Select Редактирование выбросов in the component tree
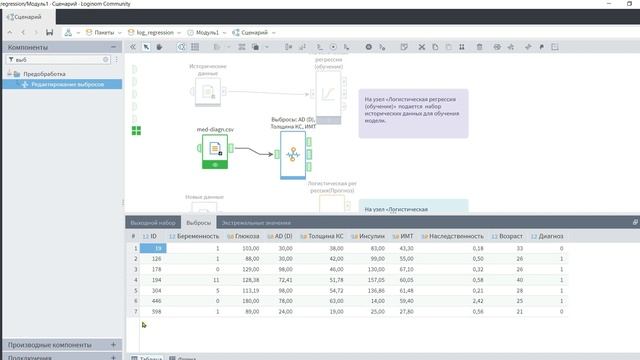Screen dimensions: 640x360 click(62, 84)
